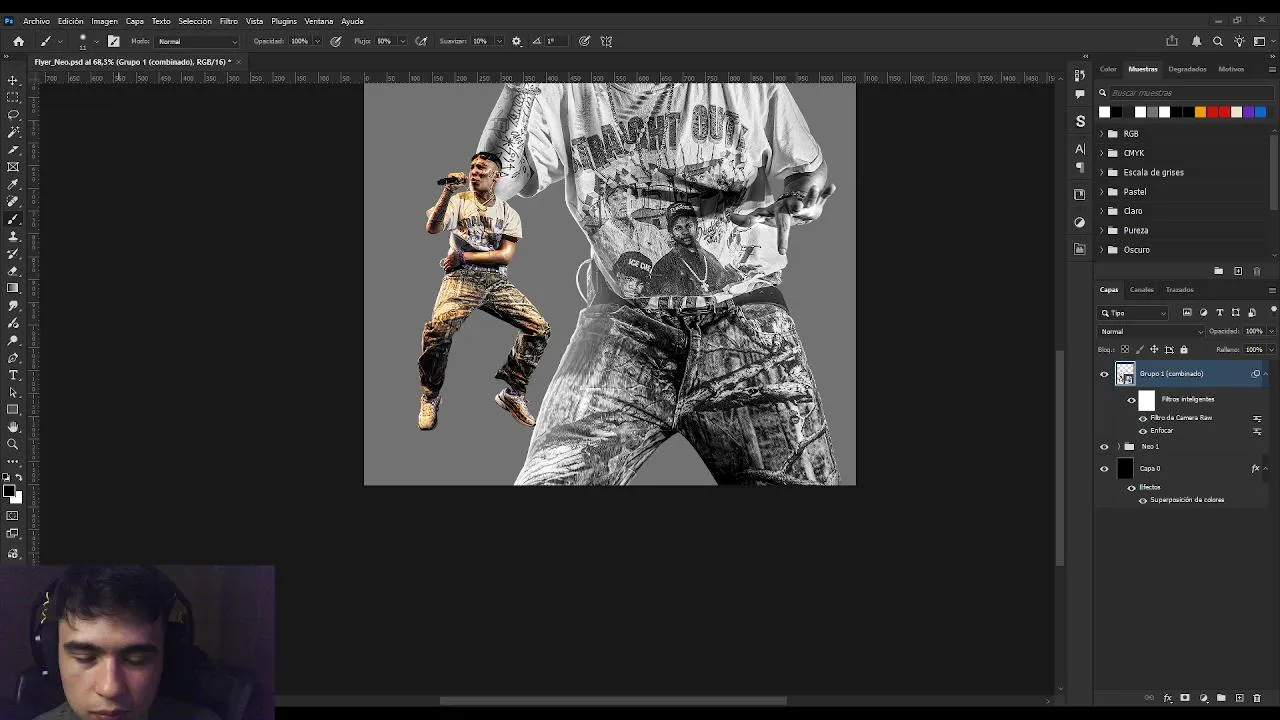This screenshot has width=1280, height=720.
Task: Select the Clone Stamp tool
Action: (x=13, y=236)
